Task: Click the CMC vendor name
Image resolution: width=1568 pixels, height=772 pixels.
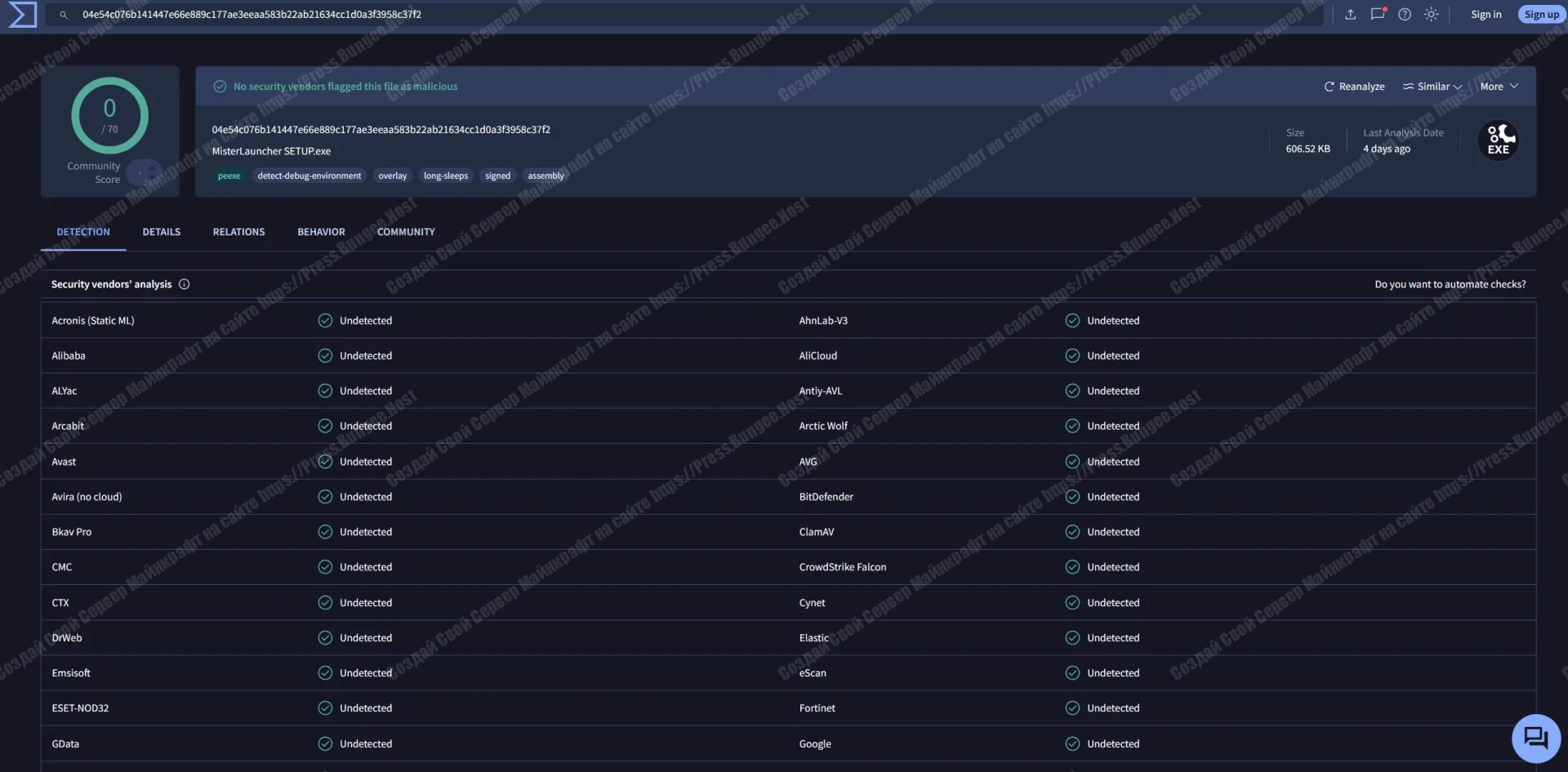Action: point(62,567)
